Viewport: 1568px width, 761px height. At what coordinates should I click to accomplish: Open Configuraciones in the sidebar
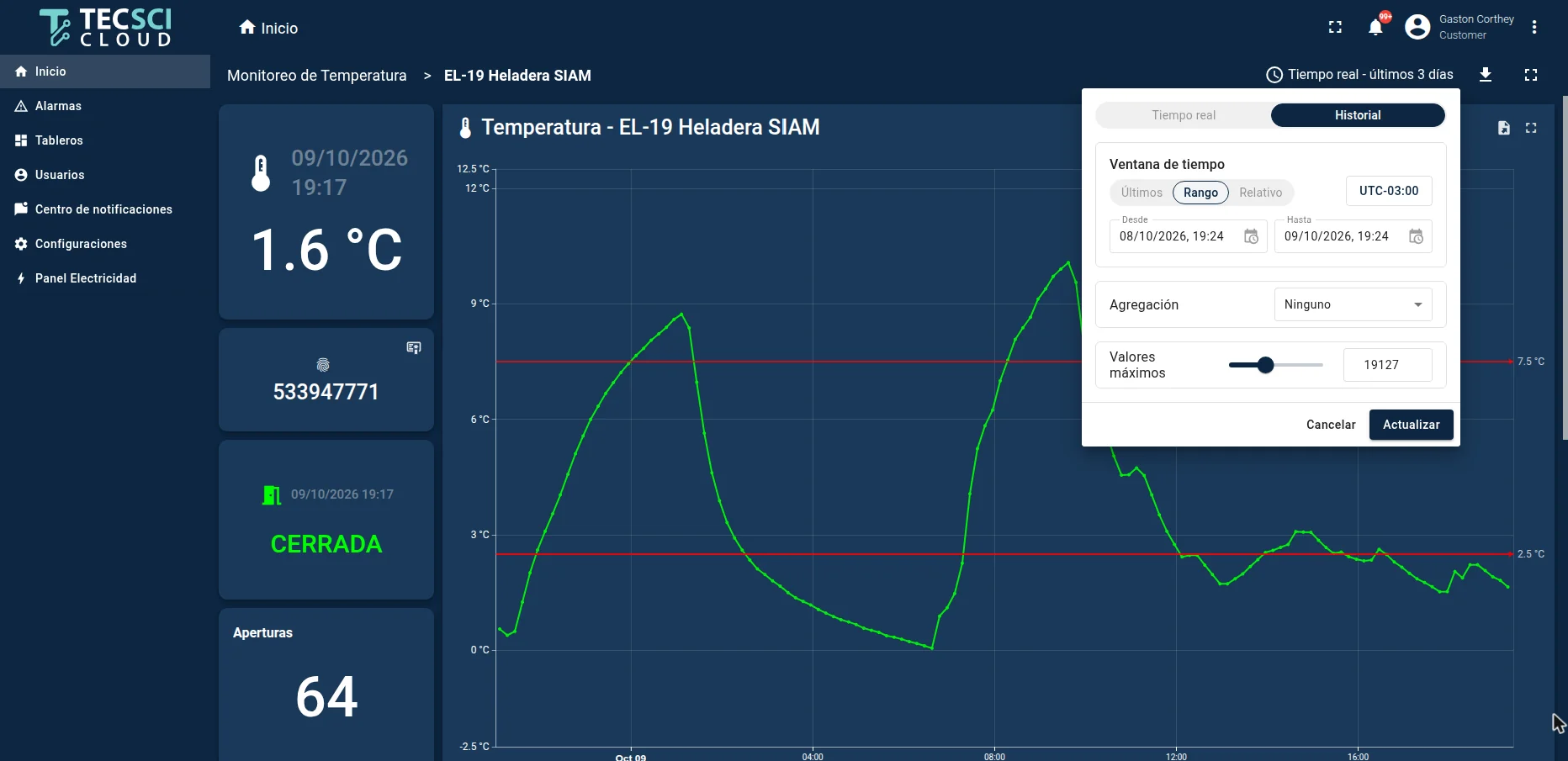coord(105,244)
